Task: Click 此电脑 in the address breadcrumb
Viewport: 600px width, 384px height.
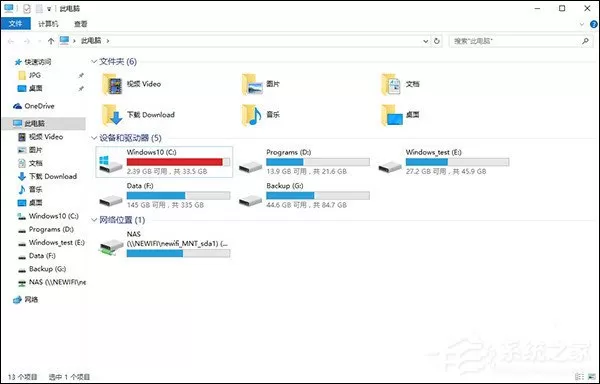Action: click(91, 41)
